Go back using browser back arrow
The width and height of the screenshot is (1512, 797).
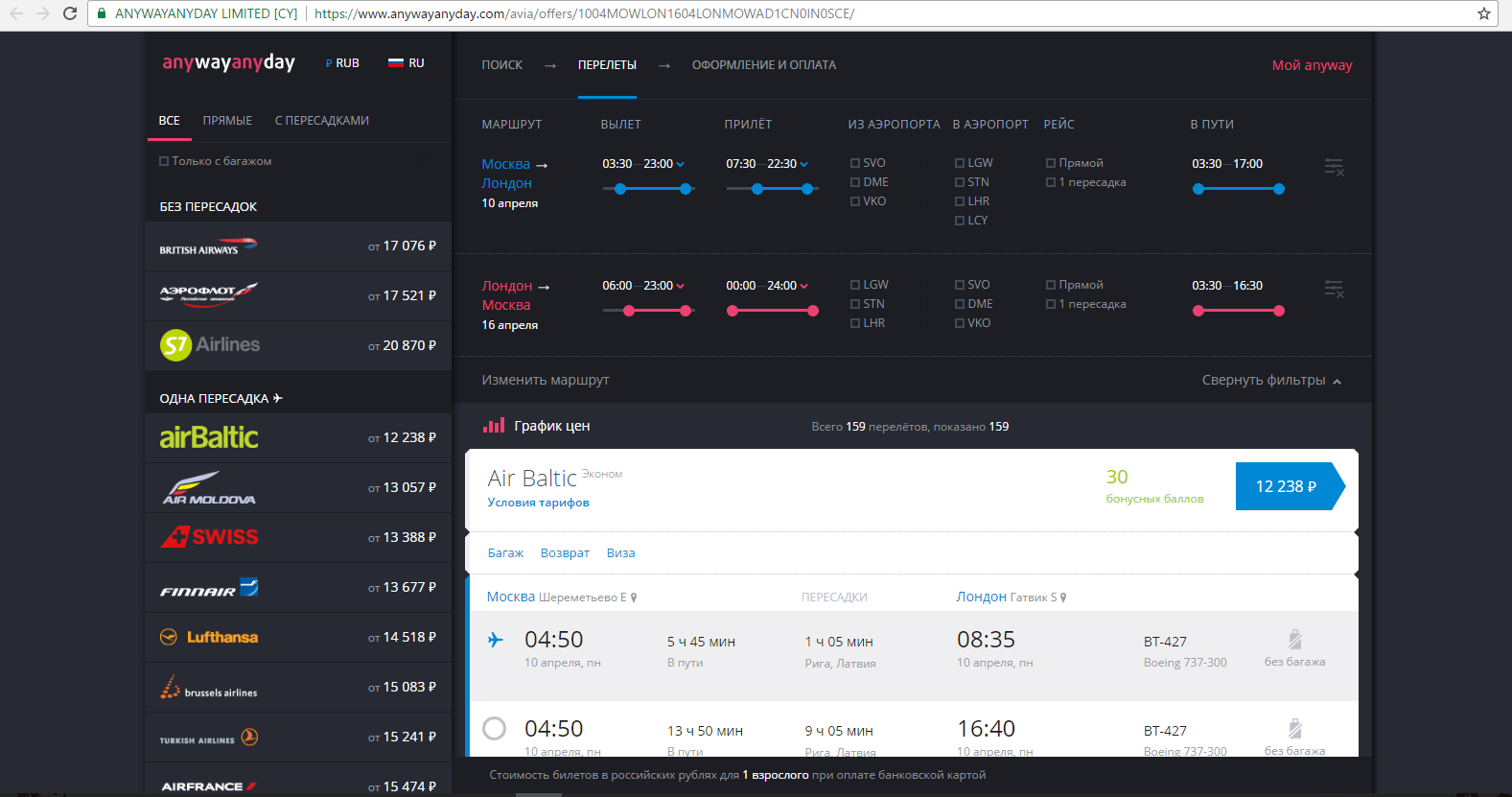tap(16, 13)
